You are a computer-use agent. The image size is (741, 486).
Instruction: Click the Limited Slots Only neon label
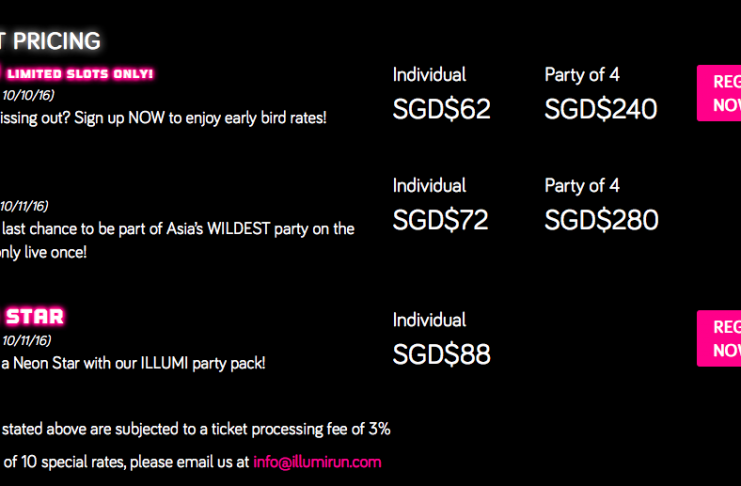point(80,74)
